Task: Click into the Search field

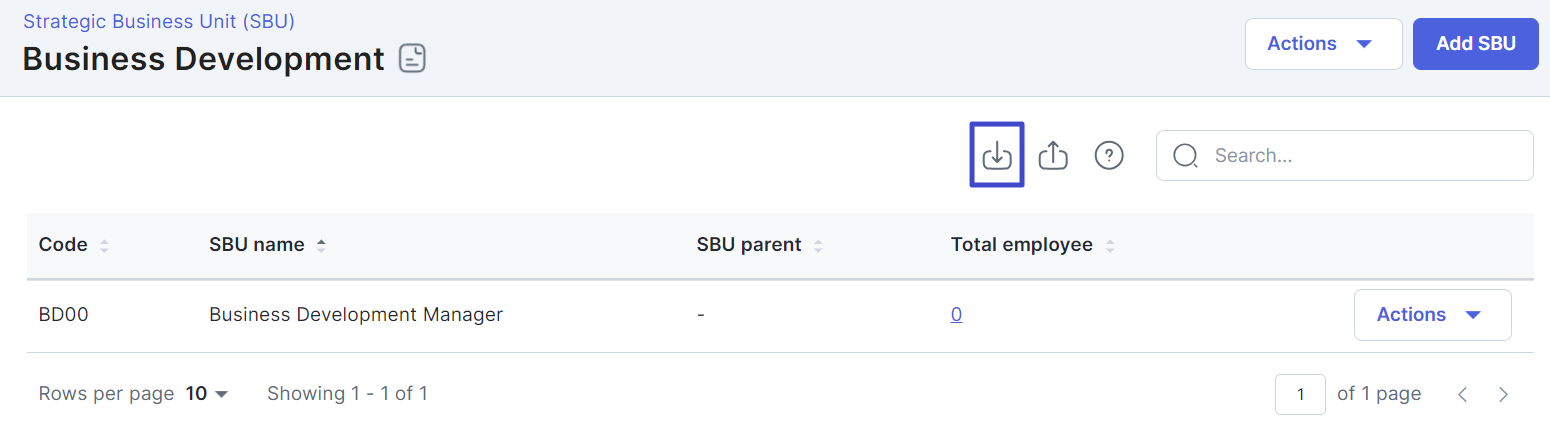Action: pos(1344,156)
